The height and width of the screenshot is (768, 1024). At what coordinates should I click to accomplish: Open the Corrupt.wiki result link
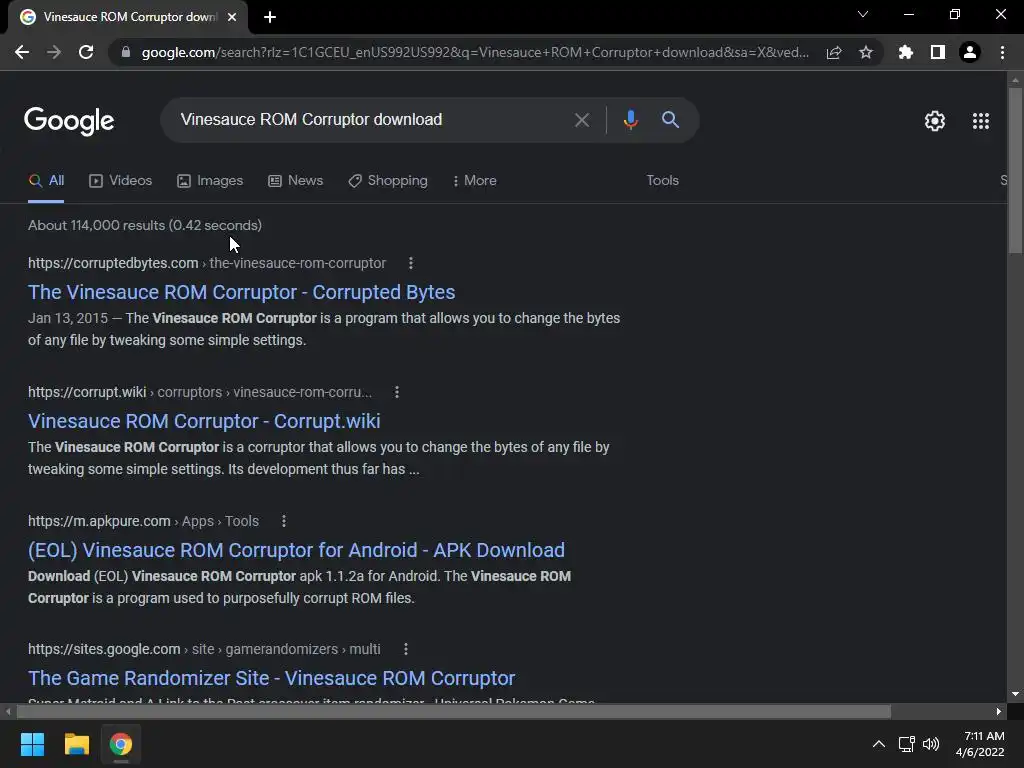tap(204, 421)
